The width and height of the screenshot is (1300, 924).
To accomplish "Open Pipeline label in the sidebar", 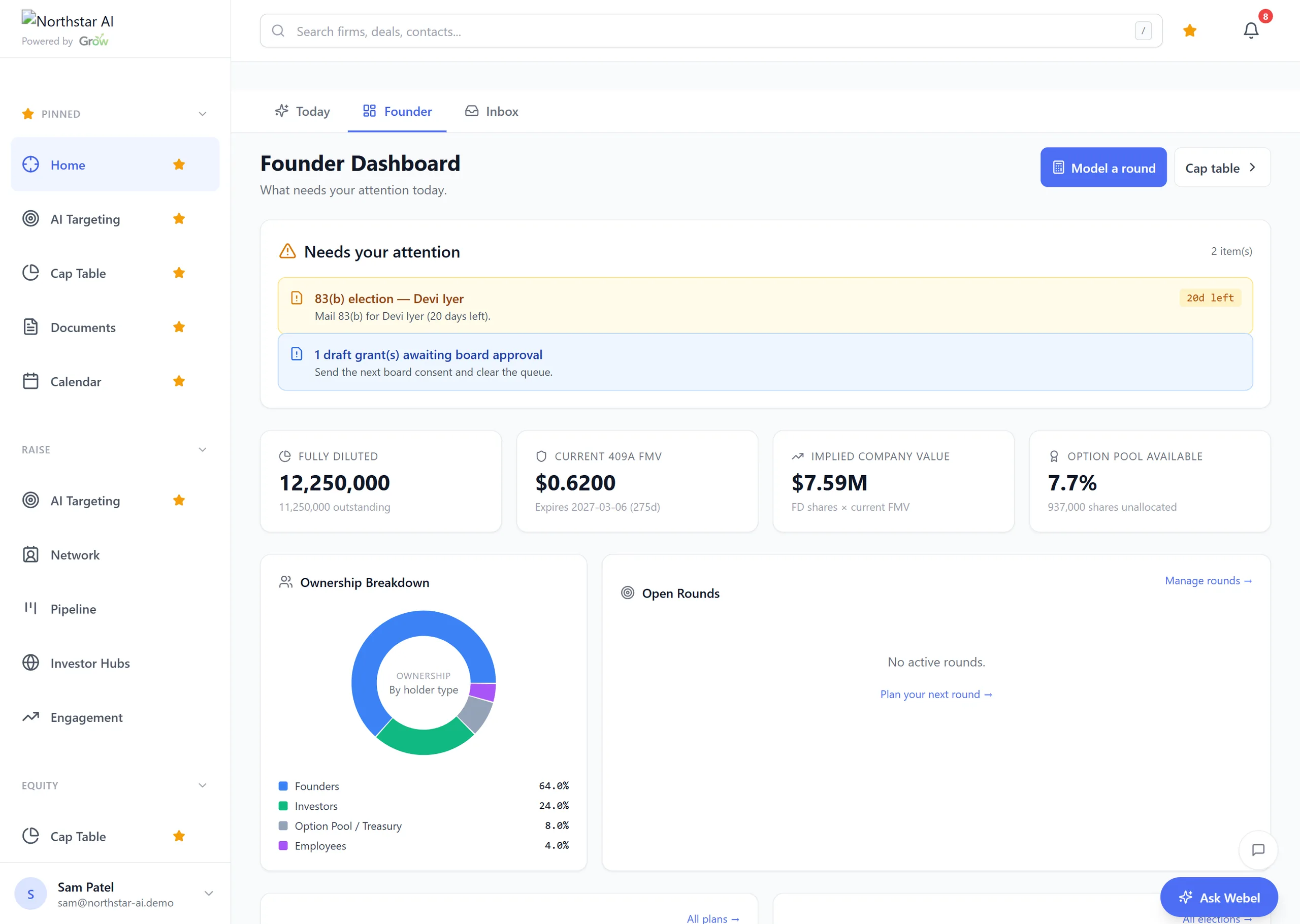I will (x=74, y=609).
